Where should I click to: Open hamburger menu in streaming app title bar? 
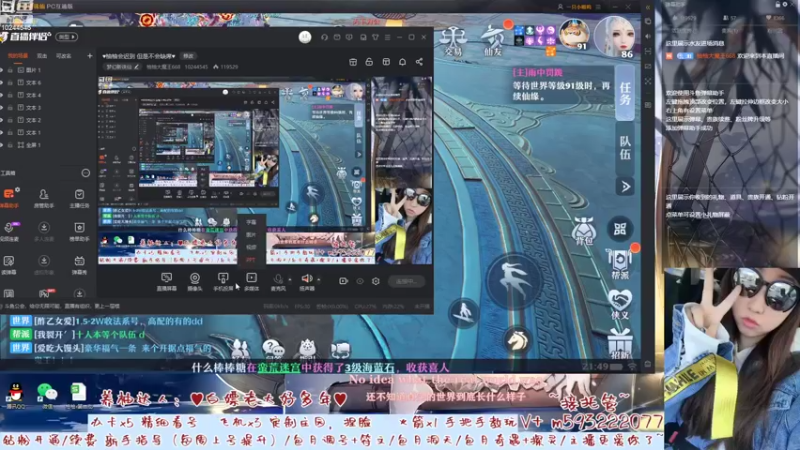387,37
